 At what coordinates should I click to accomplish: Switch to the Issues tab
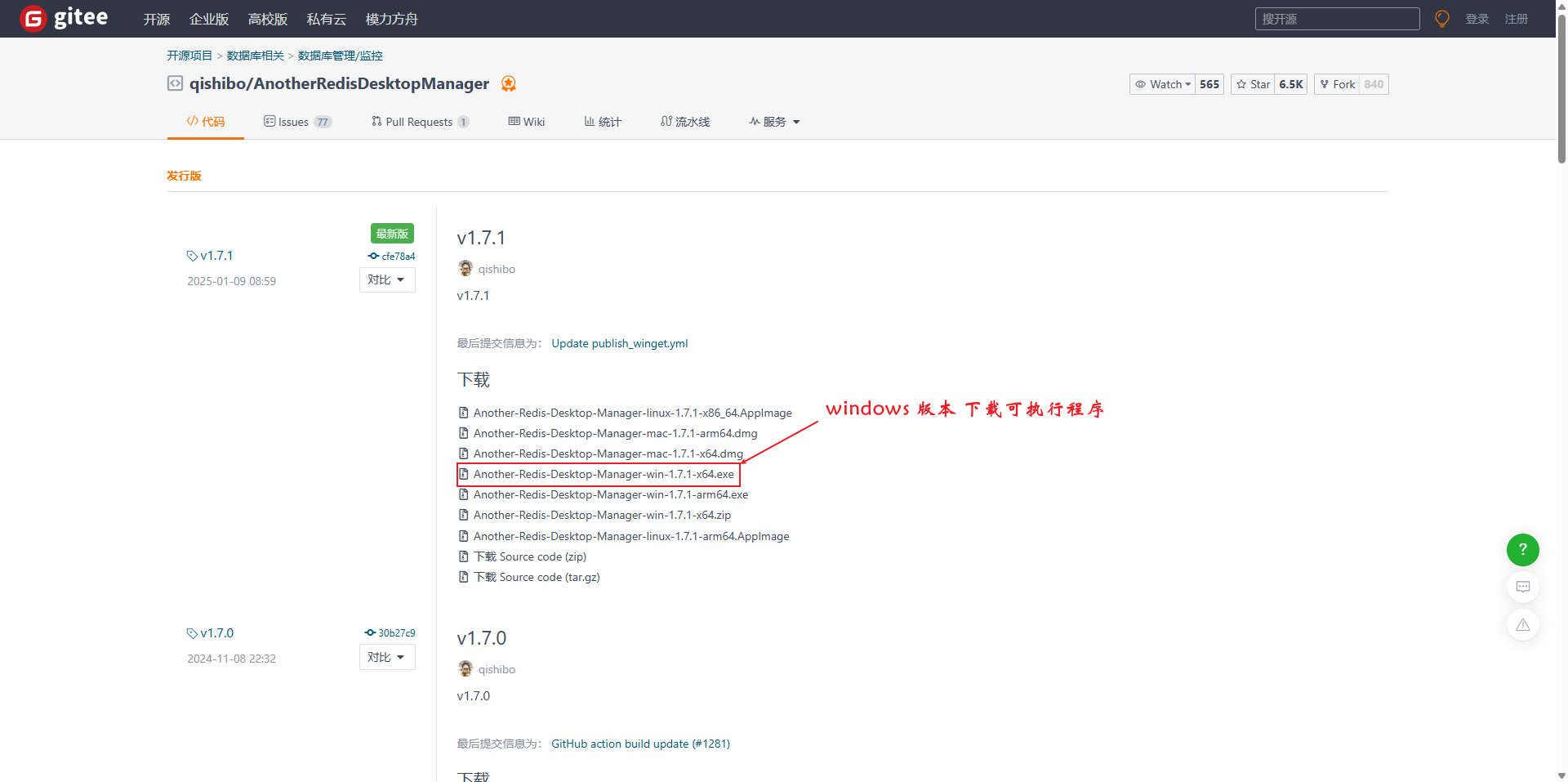tap(297, 122)
